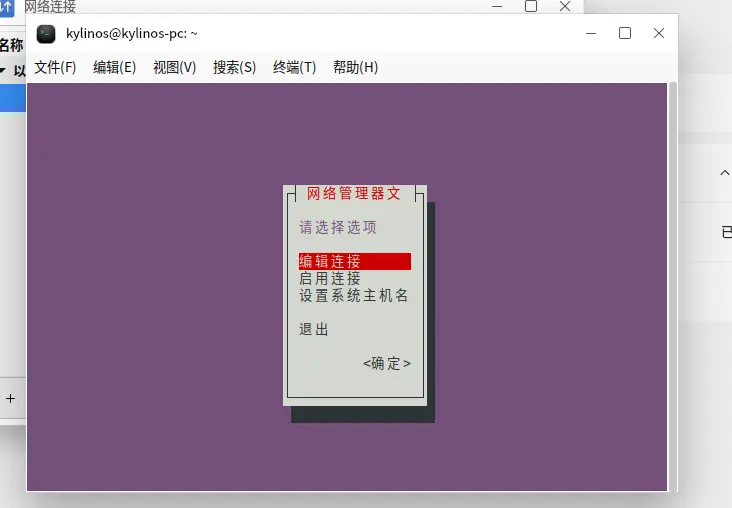Image resolution: width=732 pixels, height=508 pixels.
Task: Click the 网络连接 window network icon
Action: (x=7, y=7)
